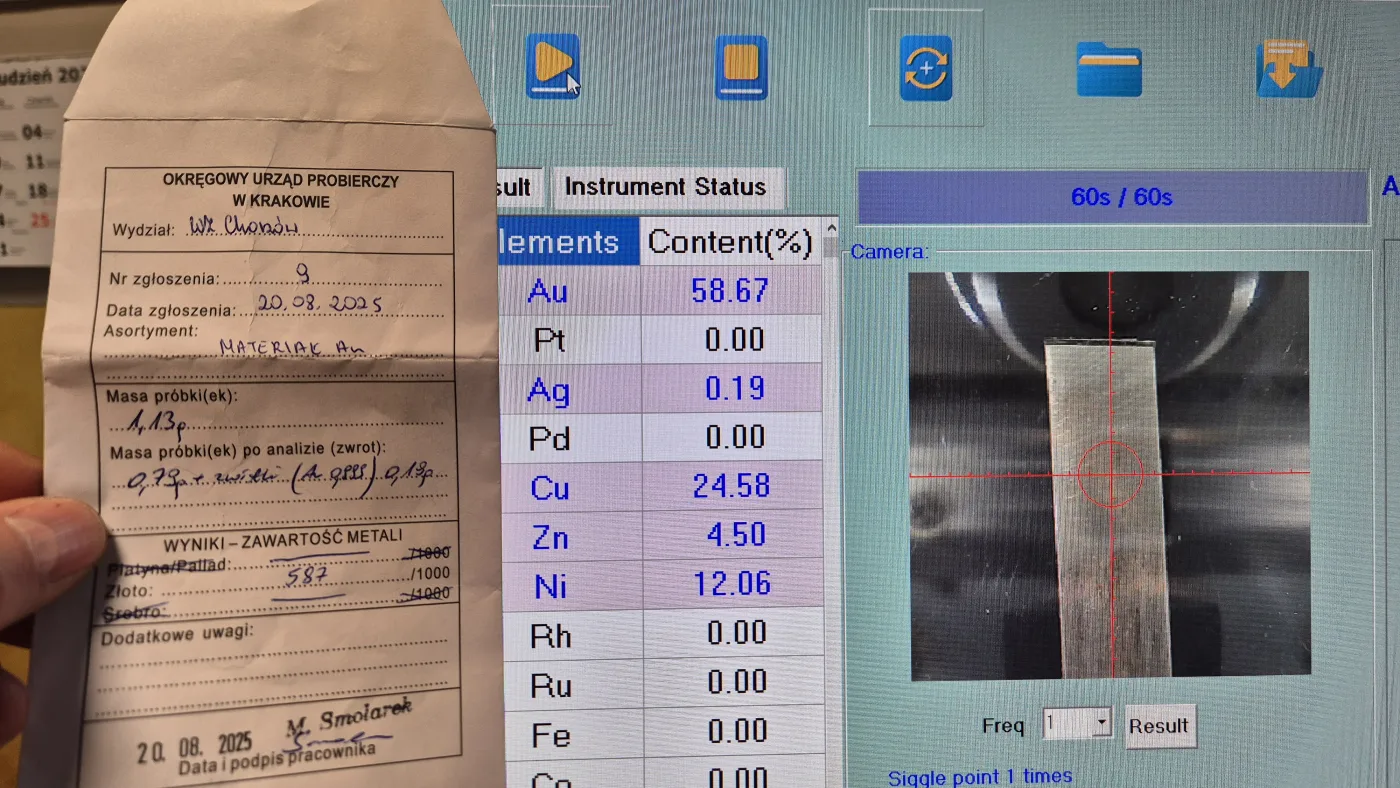Screen dimensions: 1400x788
Task: Select the Au row in the elements table
Action: coord(662,291)
